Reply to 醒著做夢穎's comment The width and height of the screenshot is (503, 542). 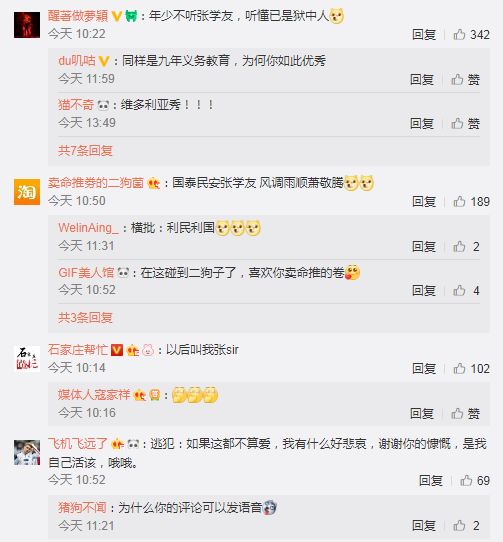click(x=424, y=35)
